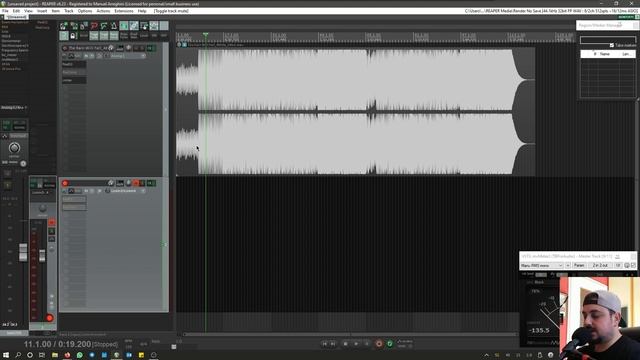This screenshot has height=360, width=640.
Task: Click the 2 in 2 out button
Action: click(x=600, y=265)
